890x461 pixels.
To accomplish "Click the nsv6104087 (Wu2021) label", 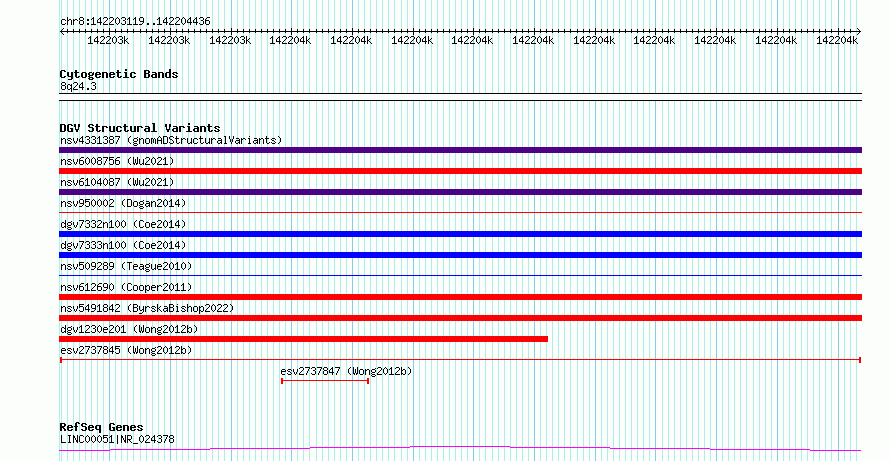I will [117, 182].
